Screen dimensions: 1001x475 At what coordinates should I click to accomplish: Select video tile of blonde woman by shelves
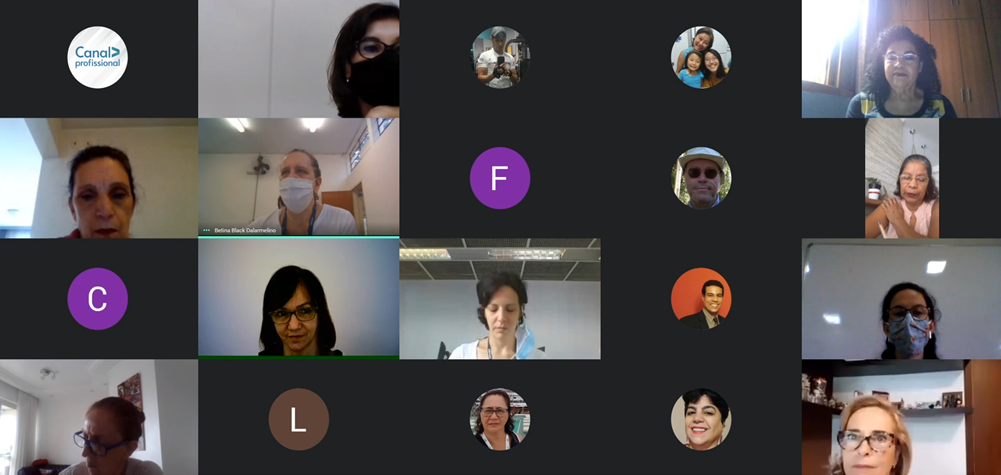(901, 418)
